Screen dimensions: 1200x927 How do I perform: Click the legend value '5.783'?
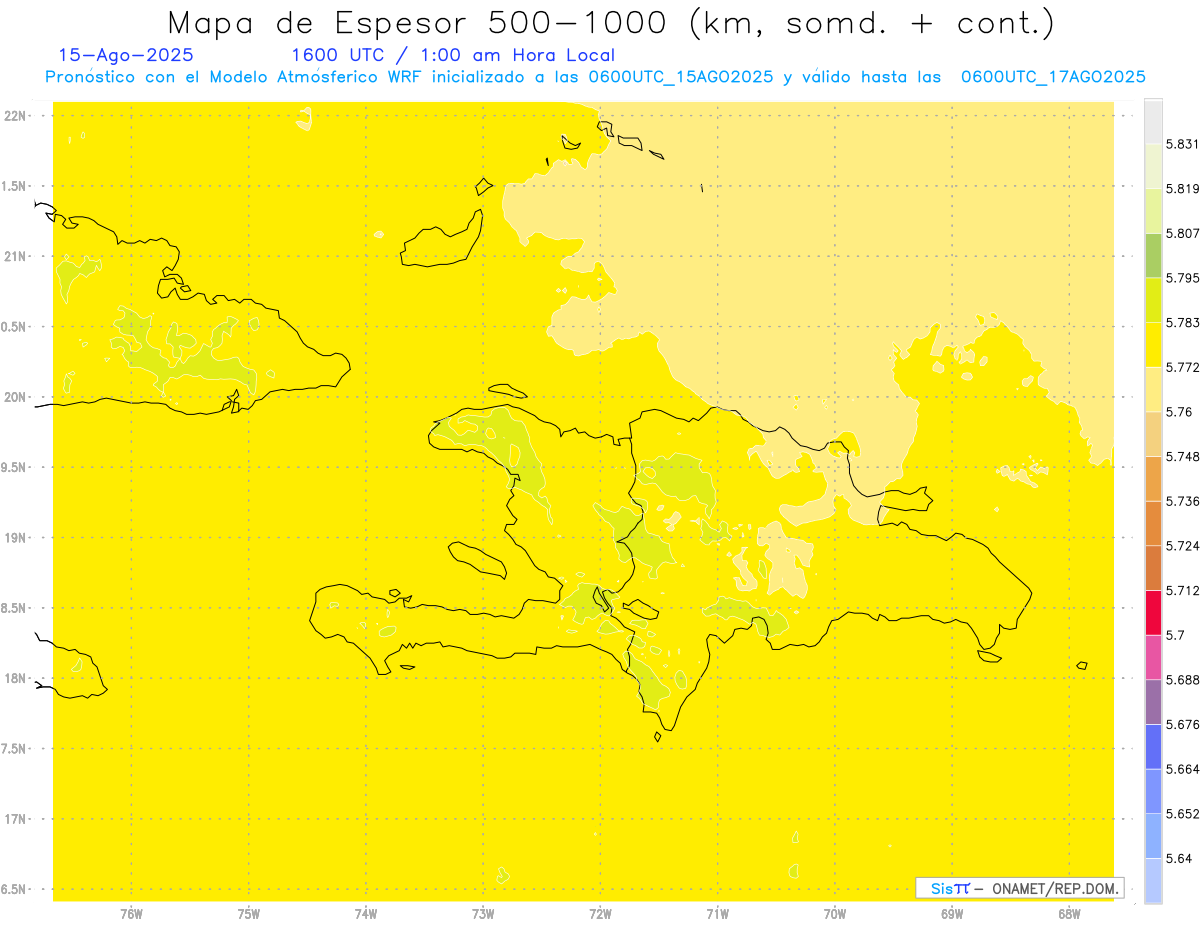[x=1182, y=323]
